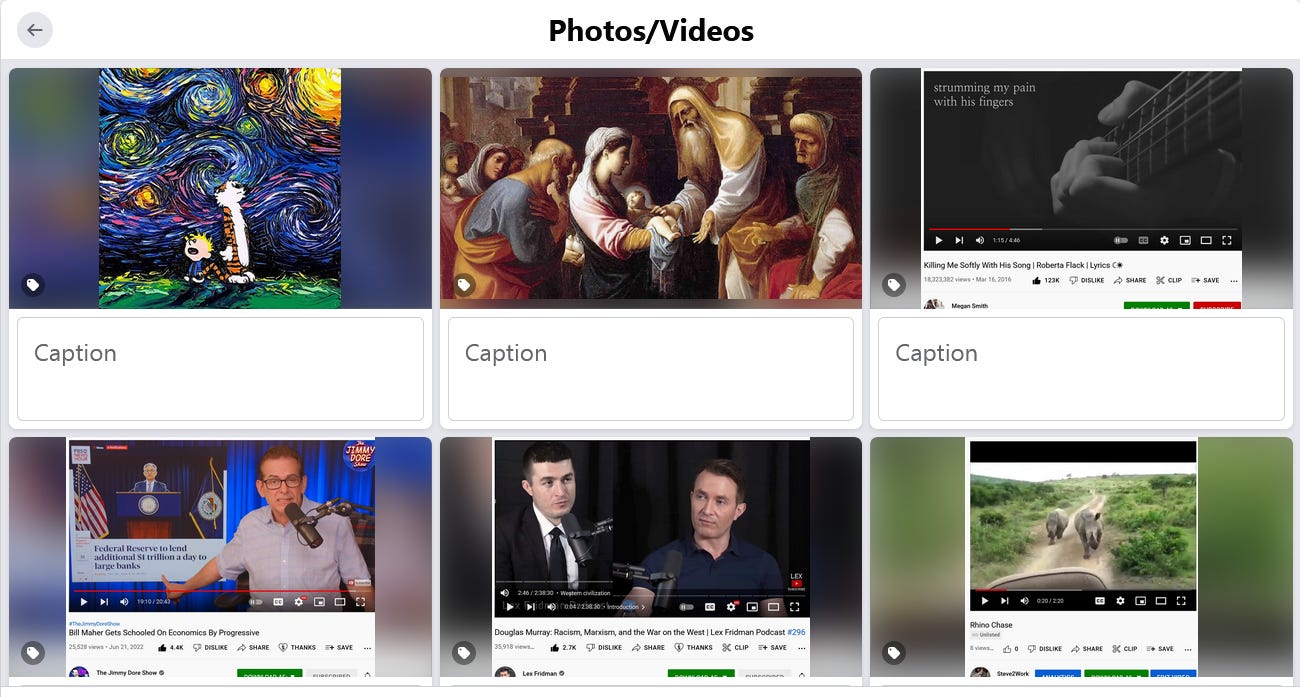Viewport: 1300px width, 697px height.
Task: Open the Douglas Murray podcast thumbnail
Action: coord(651,557)
